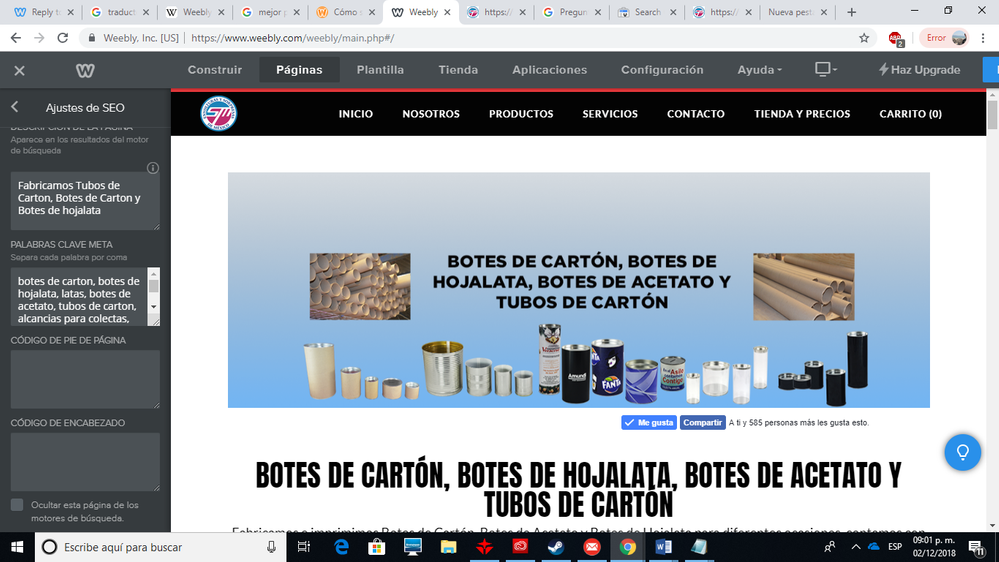Launch Microsoft Edge from taskbar

341,547
